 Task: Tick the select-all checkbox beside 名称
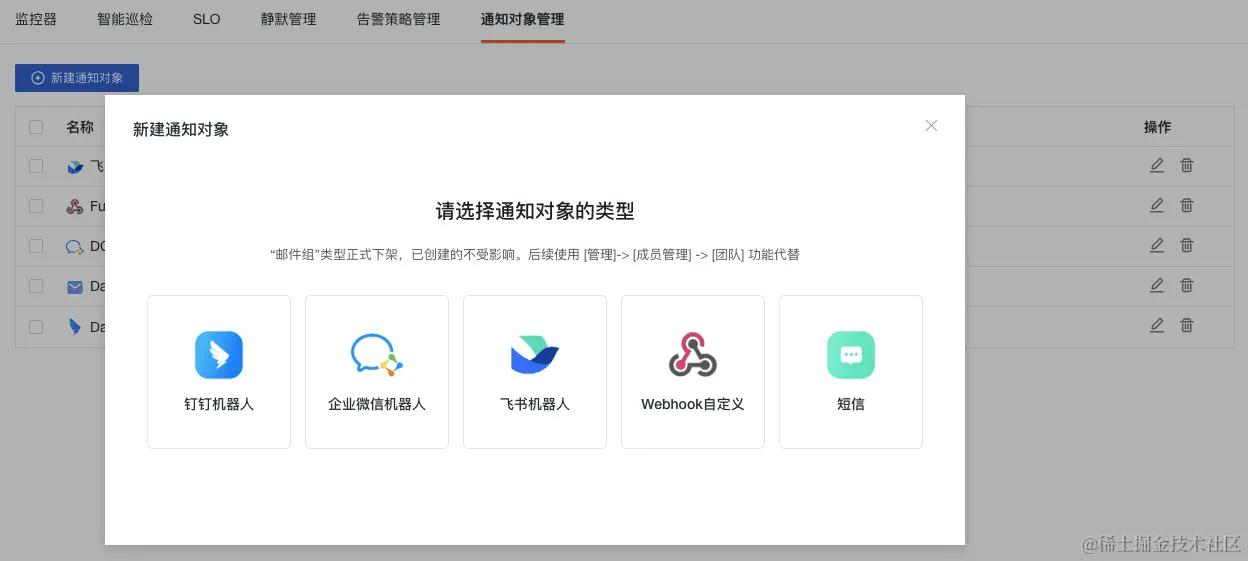click(x=36, y=127)
